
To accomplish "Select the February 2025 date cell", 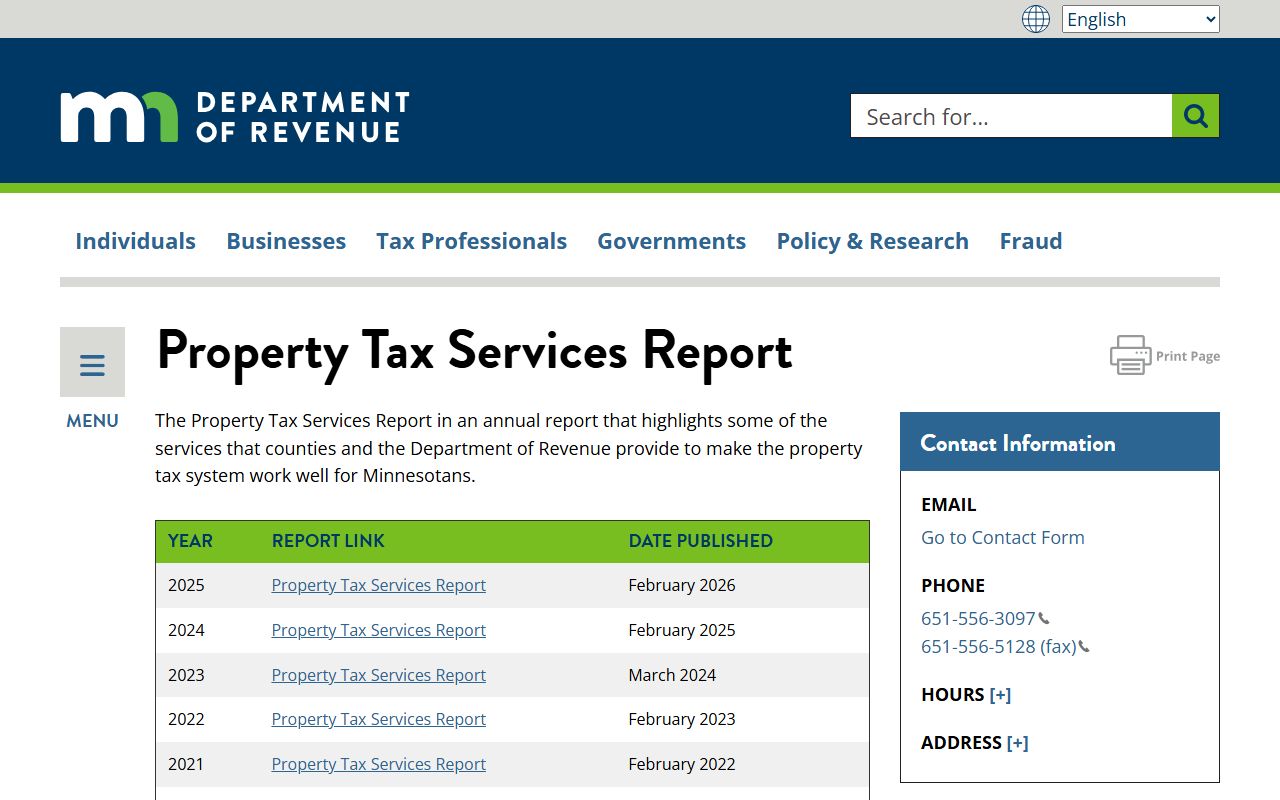I will [x=681, y=630].
